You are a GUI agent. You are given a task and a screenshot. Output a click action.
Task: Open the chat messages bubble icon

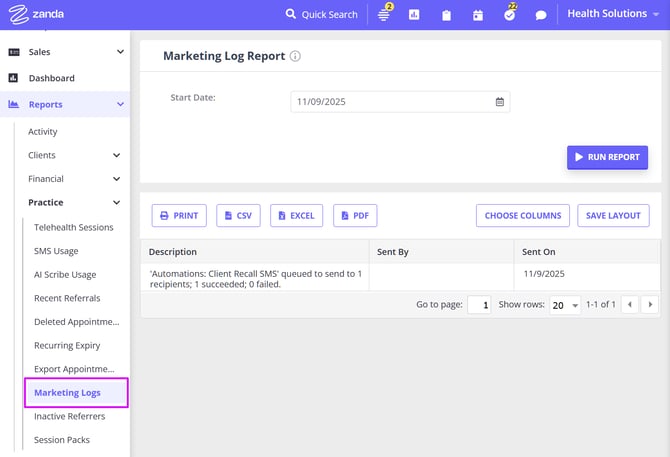[541, 15]
